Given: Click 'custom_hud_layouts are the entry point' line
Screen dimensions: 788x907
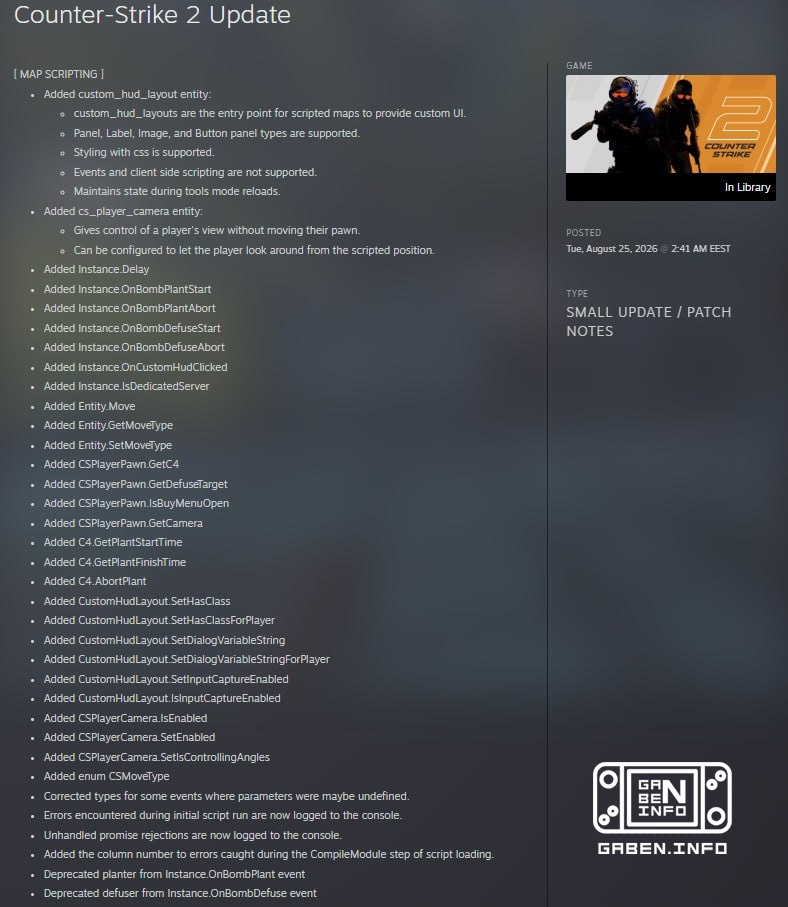Looking at the screenshot, I should coord(270,113).
